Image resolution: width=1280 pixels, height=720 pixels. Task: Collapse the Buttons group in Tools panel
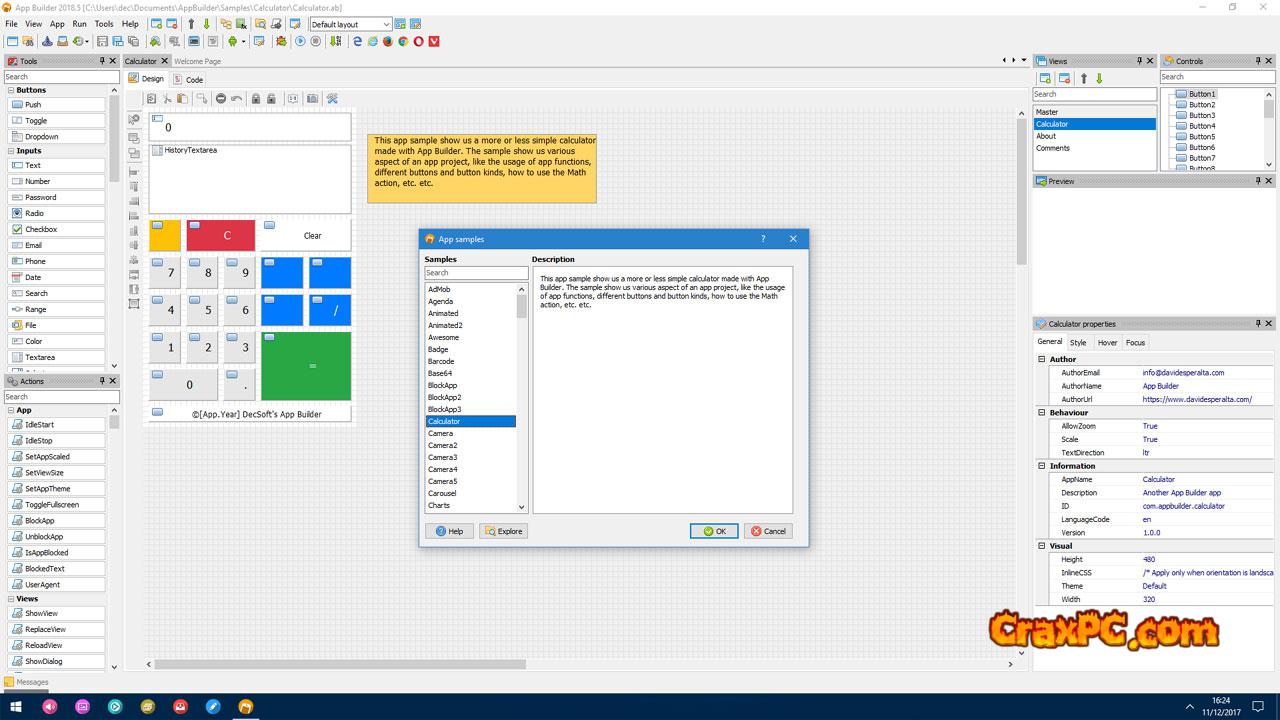(x=9, y=90)
